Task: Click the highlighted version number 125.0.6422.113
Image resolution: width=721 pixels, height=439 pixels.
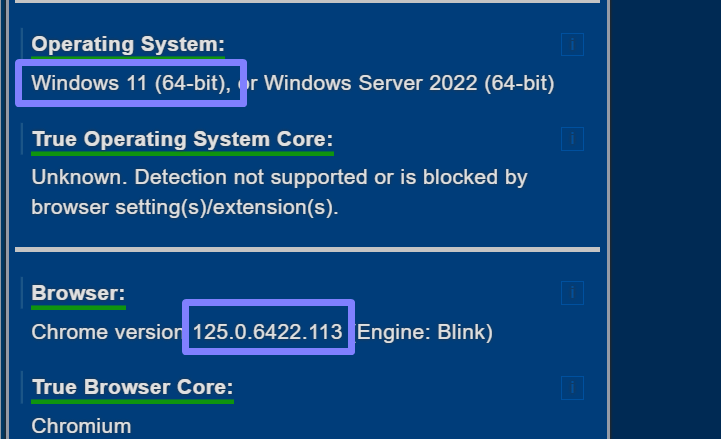Action: [268, 332]
